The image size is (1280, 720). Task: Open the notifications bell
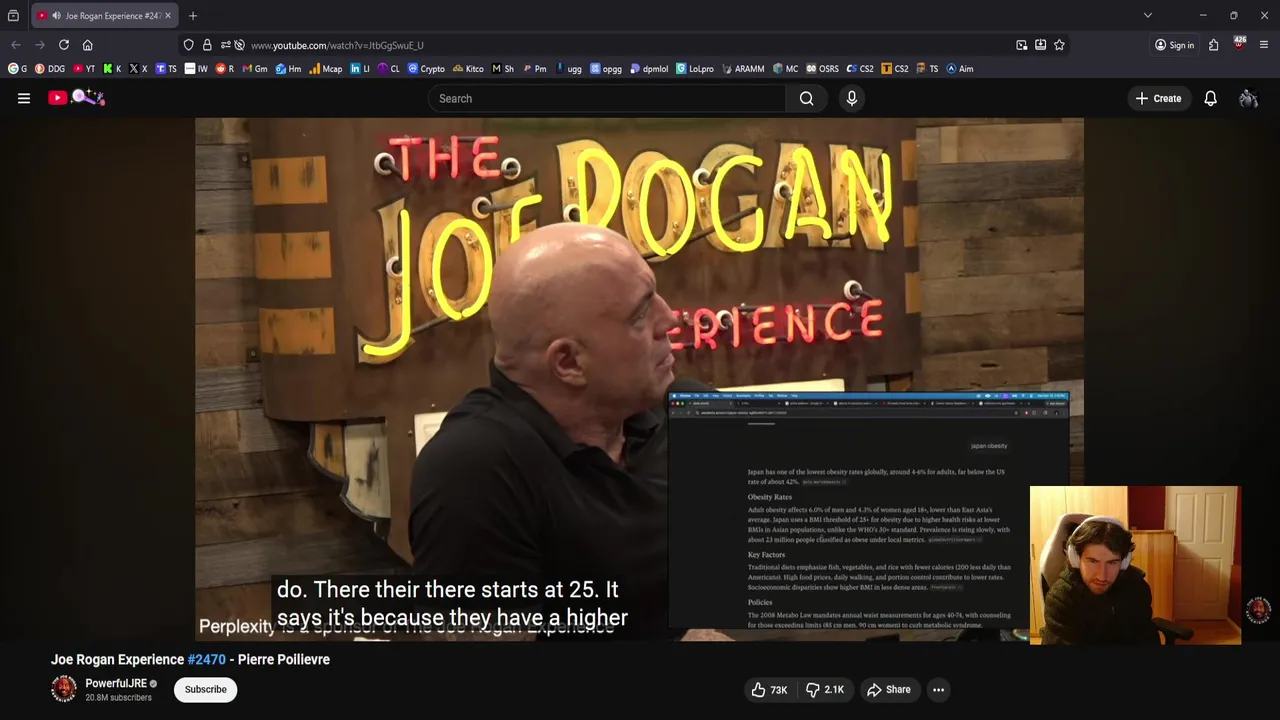(1211, 98)
